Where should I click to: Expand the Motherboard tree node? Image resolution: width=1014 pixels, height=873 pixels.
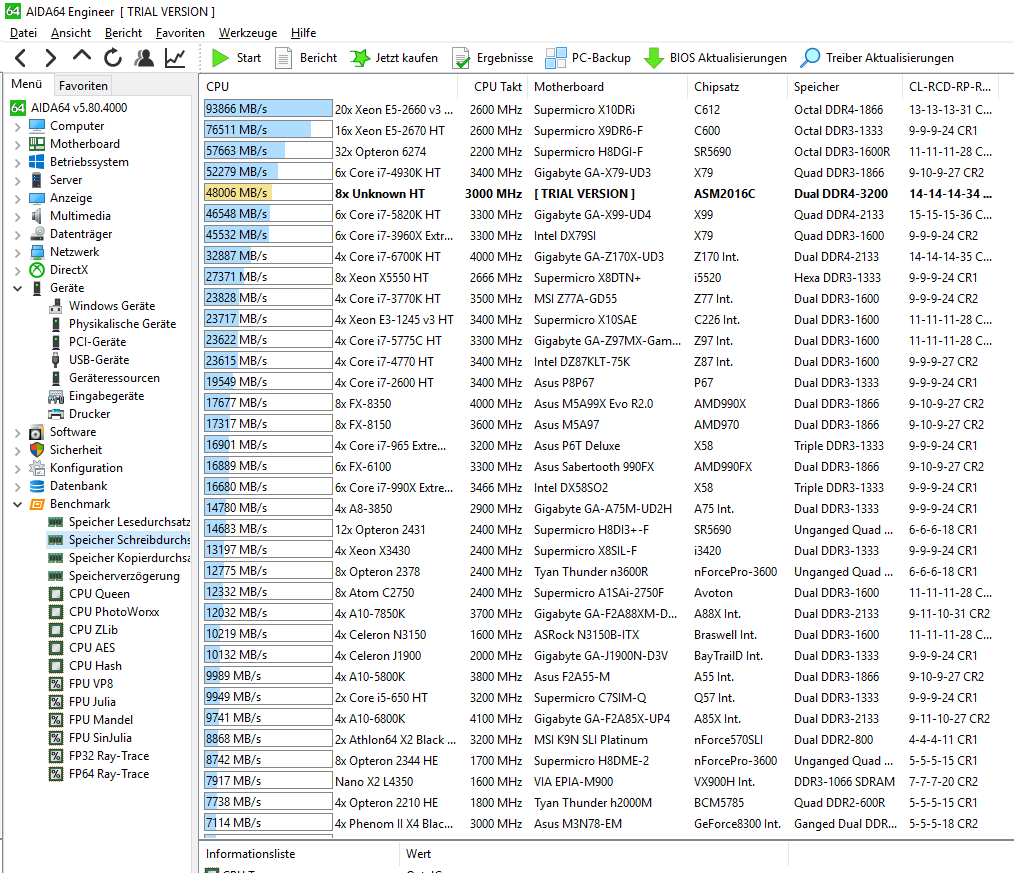coord(17,145)
